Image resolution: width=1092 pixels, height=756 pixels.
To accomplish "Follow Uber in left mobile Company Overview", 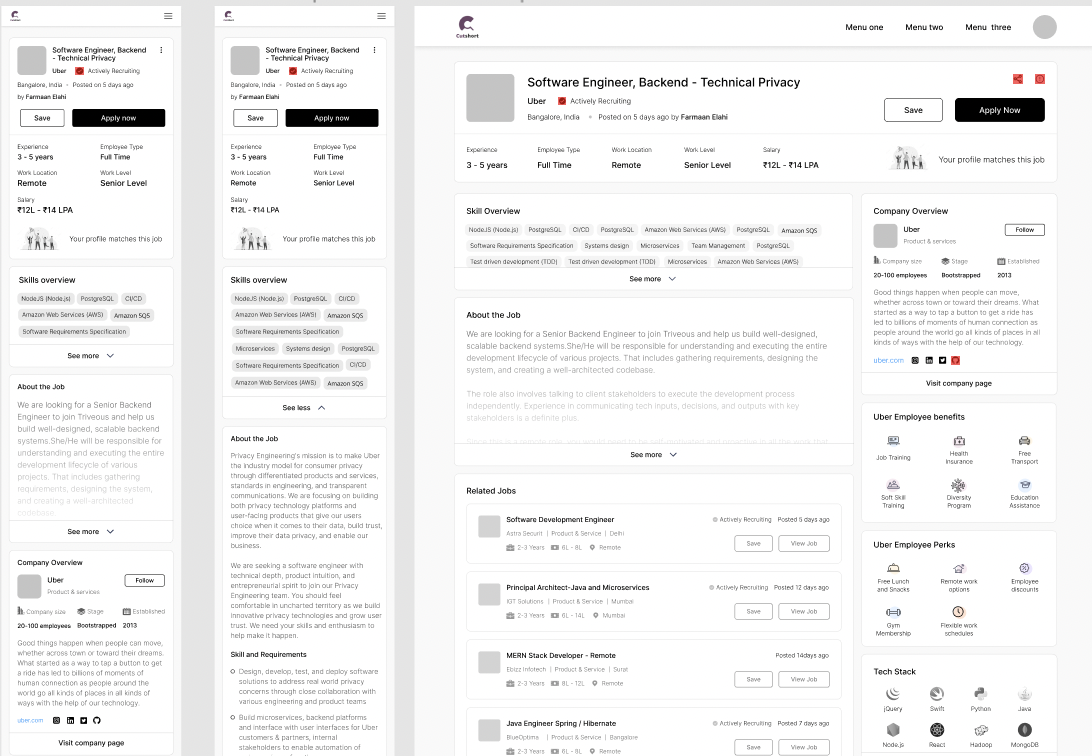I will [x=145, y=581].
